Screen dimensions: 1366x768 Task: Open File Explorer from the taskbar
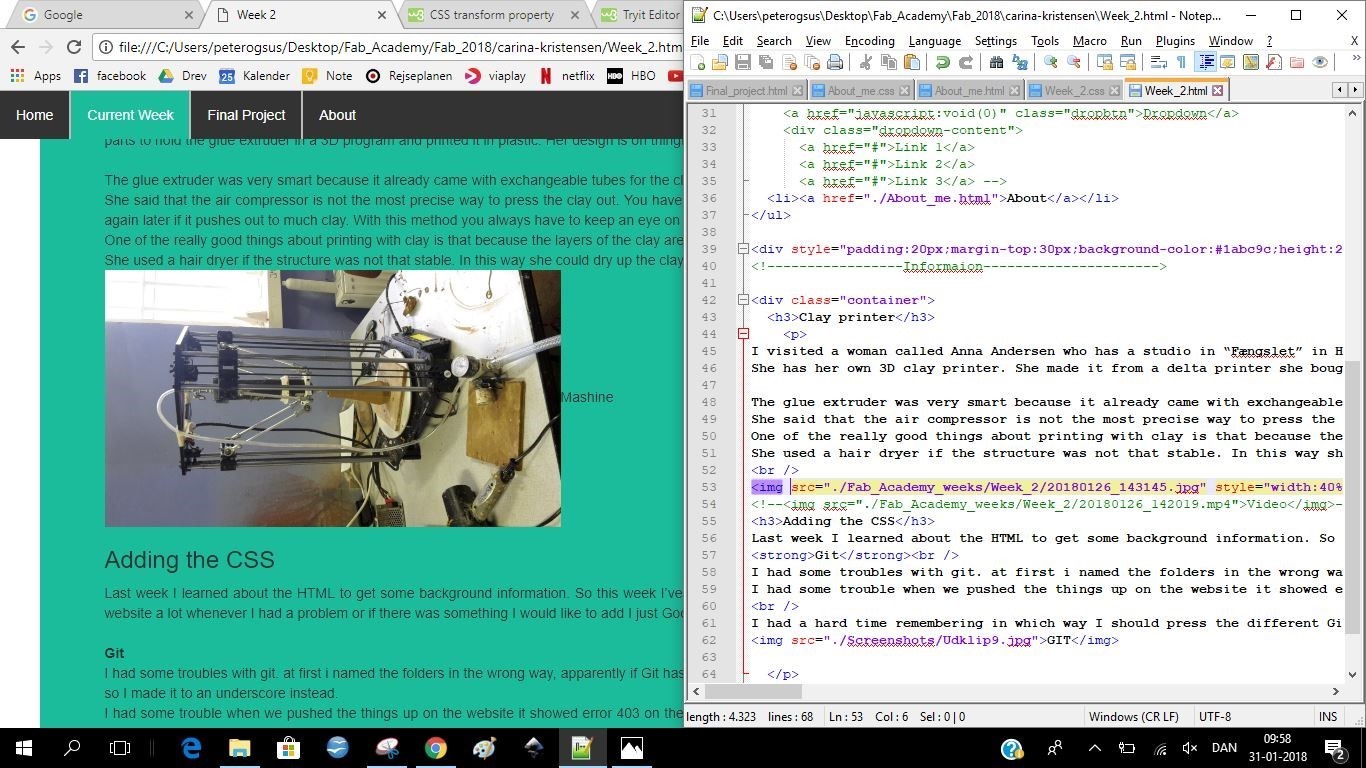pos(239,748)
